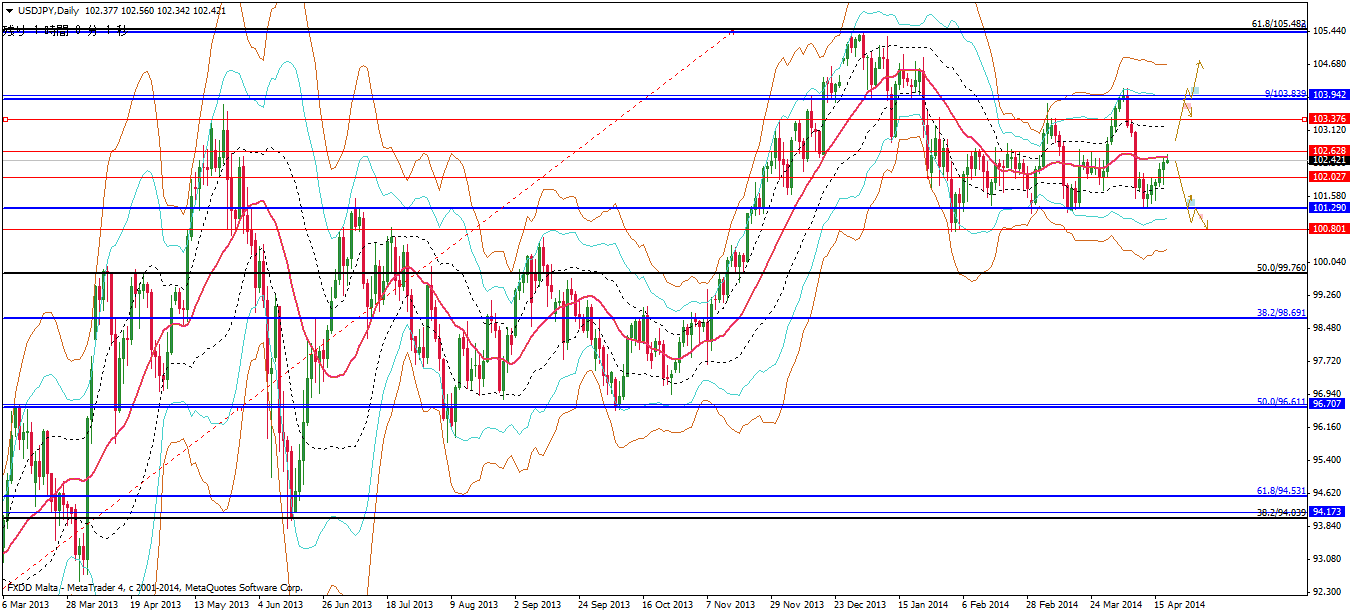
Task: Click the 6 Mar 2013 date label
Action: tap(26, 605)
